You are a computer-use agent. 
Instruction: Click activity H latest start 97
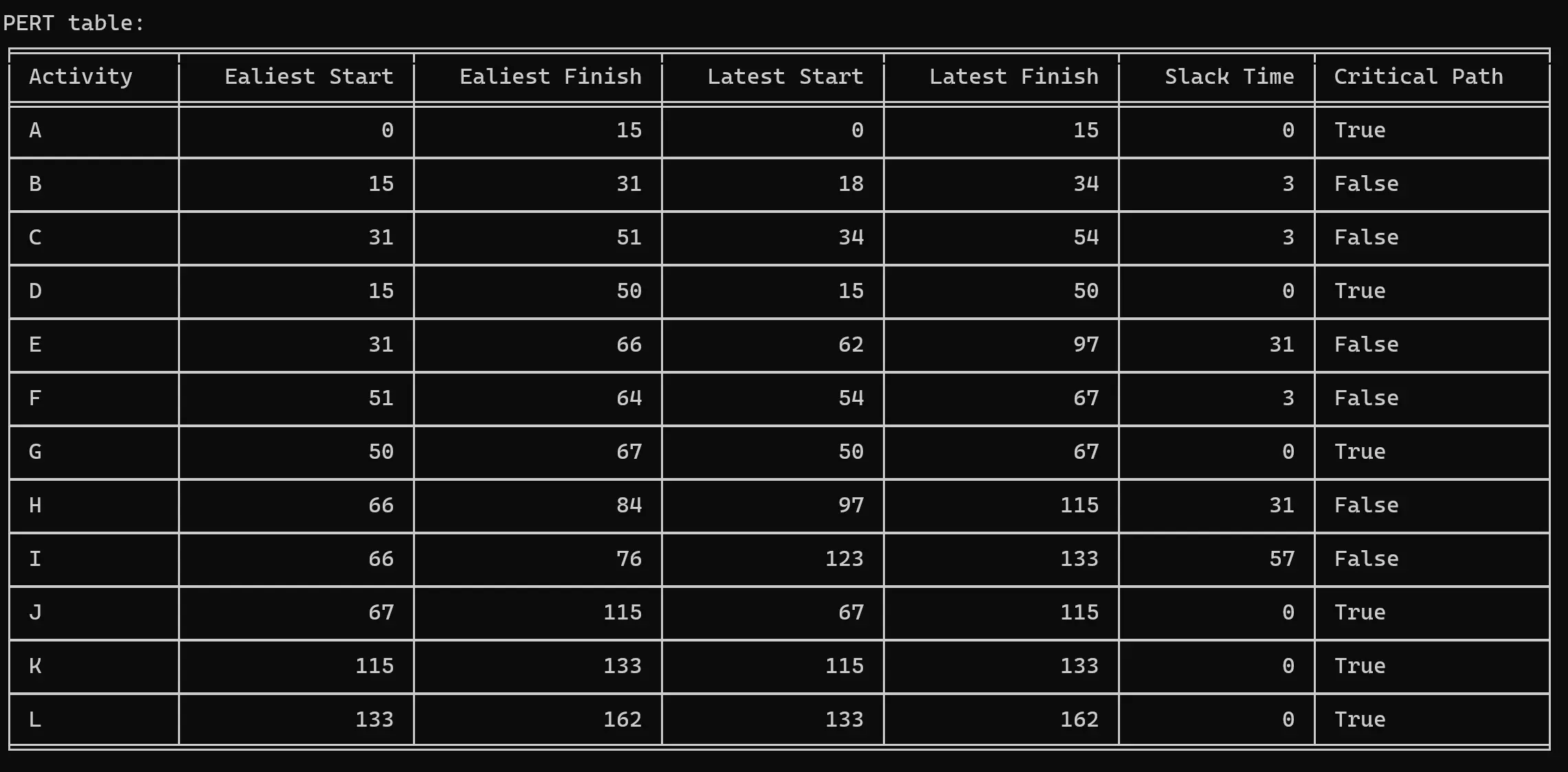(851, 506)
